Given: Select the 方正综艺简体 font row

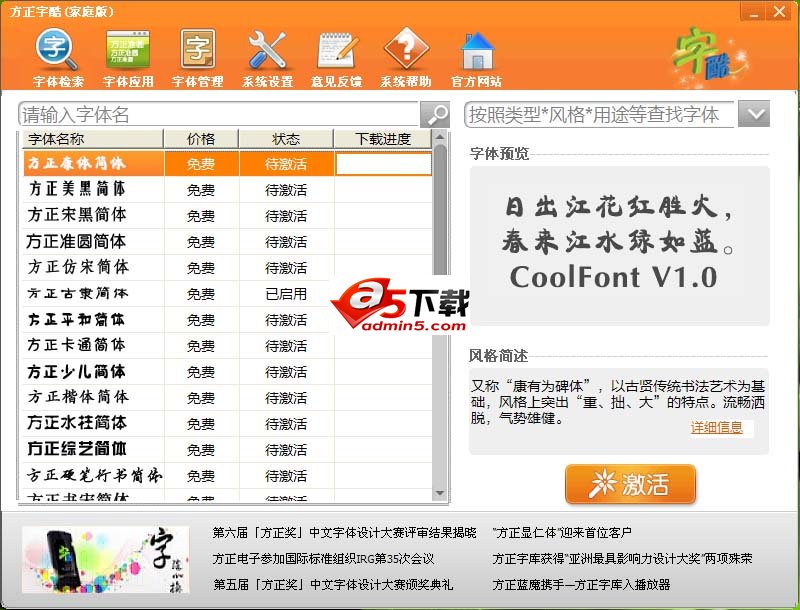Looking at the screenshot, I should (x=228, y=450).
